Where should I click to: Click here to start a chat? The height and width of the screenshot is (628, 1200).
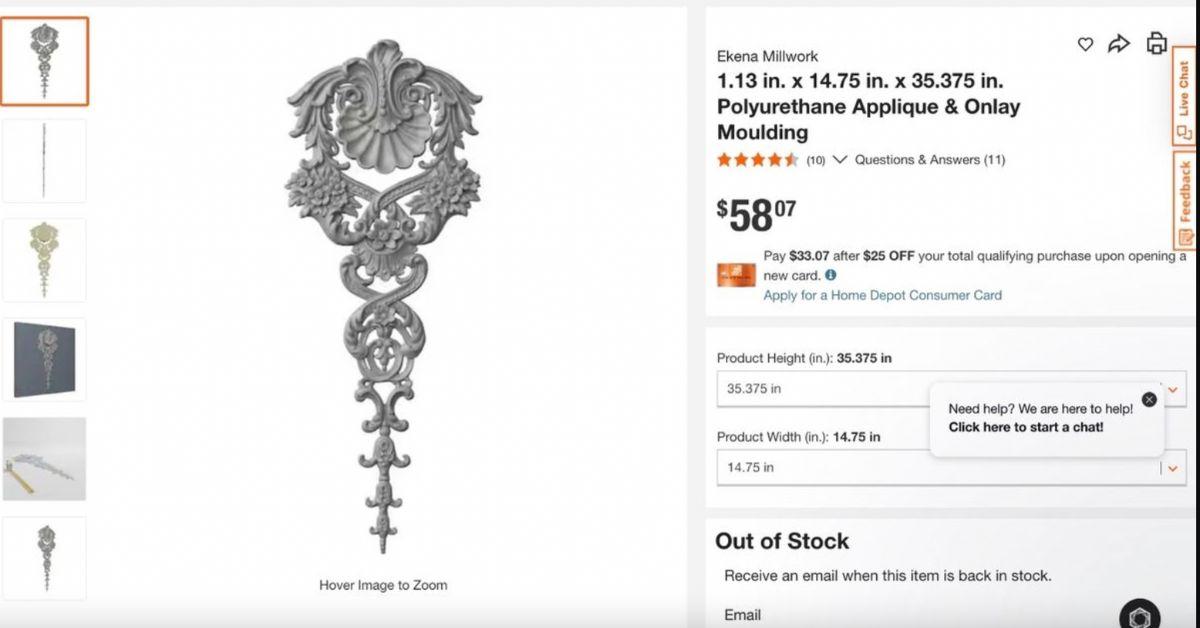[x=1026, y=427]
